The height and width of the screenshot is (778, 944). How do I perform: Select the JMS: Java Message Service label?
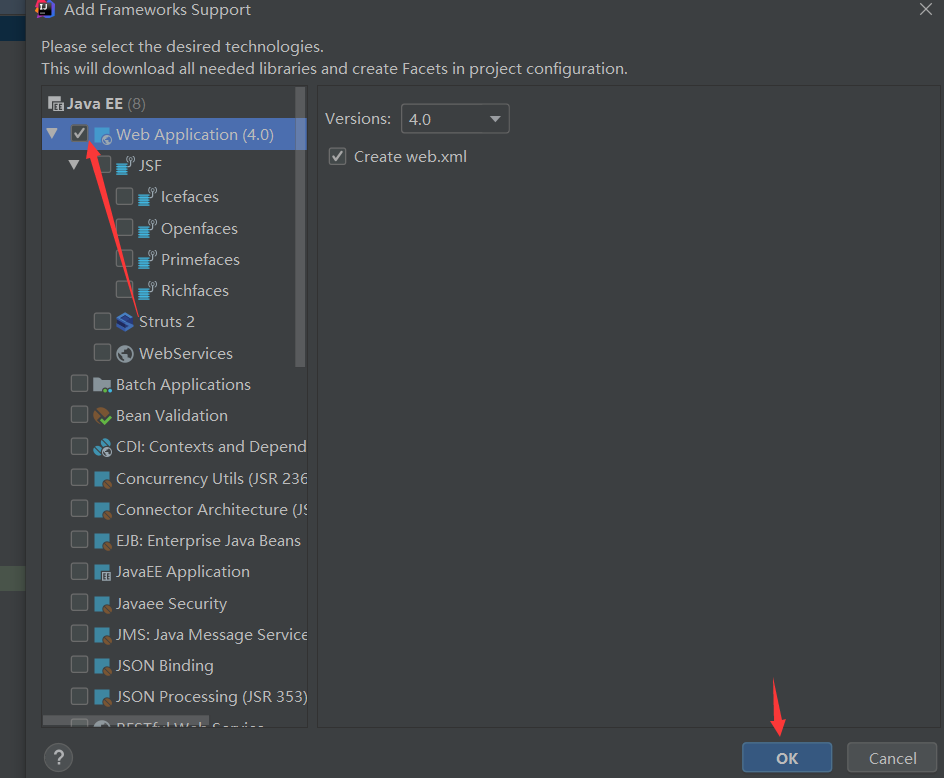pyautogui.click(x=211, y=635)
